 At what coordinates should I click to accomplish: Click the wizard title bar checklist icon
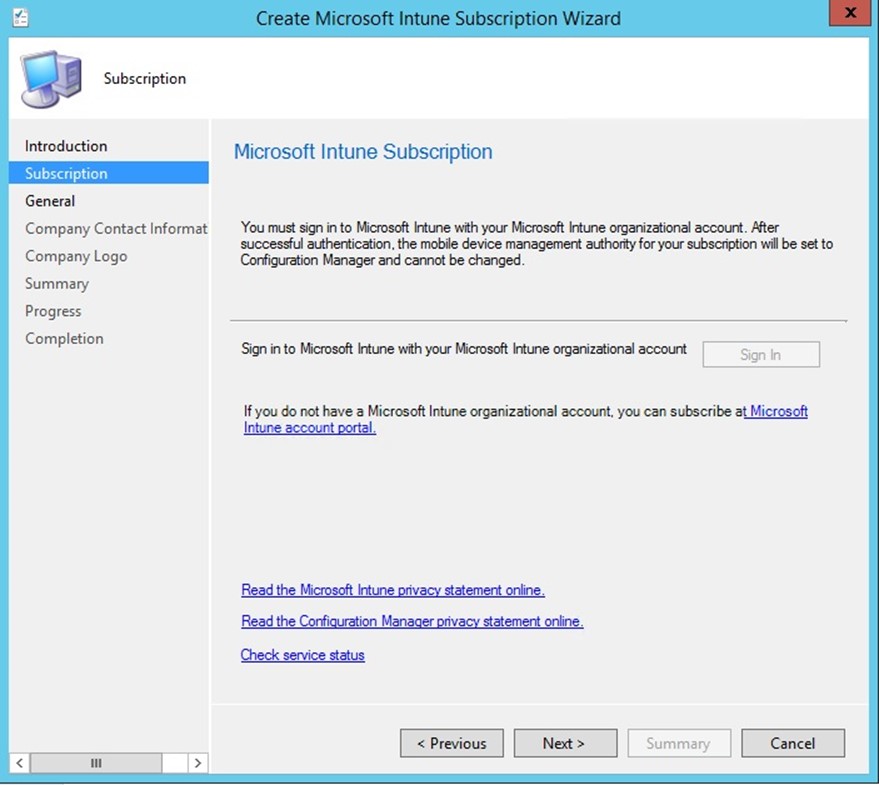(21, 18)
